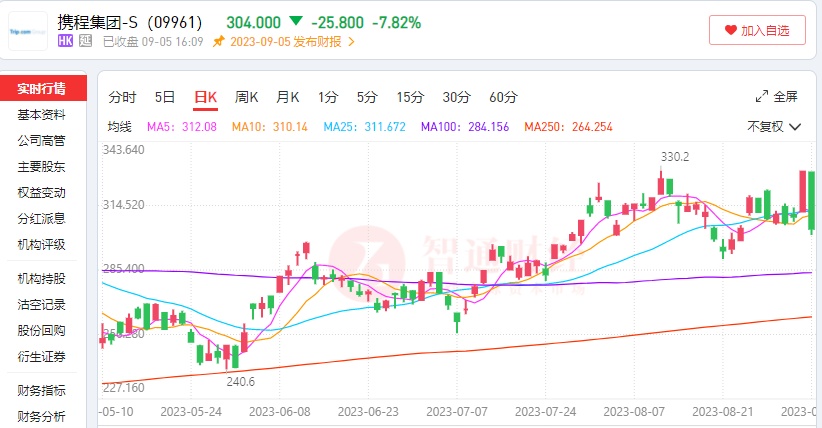Open 财务指标 in the sidebar
Screen dimensions: 822x428
pyautogui.click(x=41, y=391)
